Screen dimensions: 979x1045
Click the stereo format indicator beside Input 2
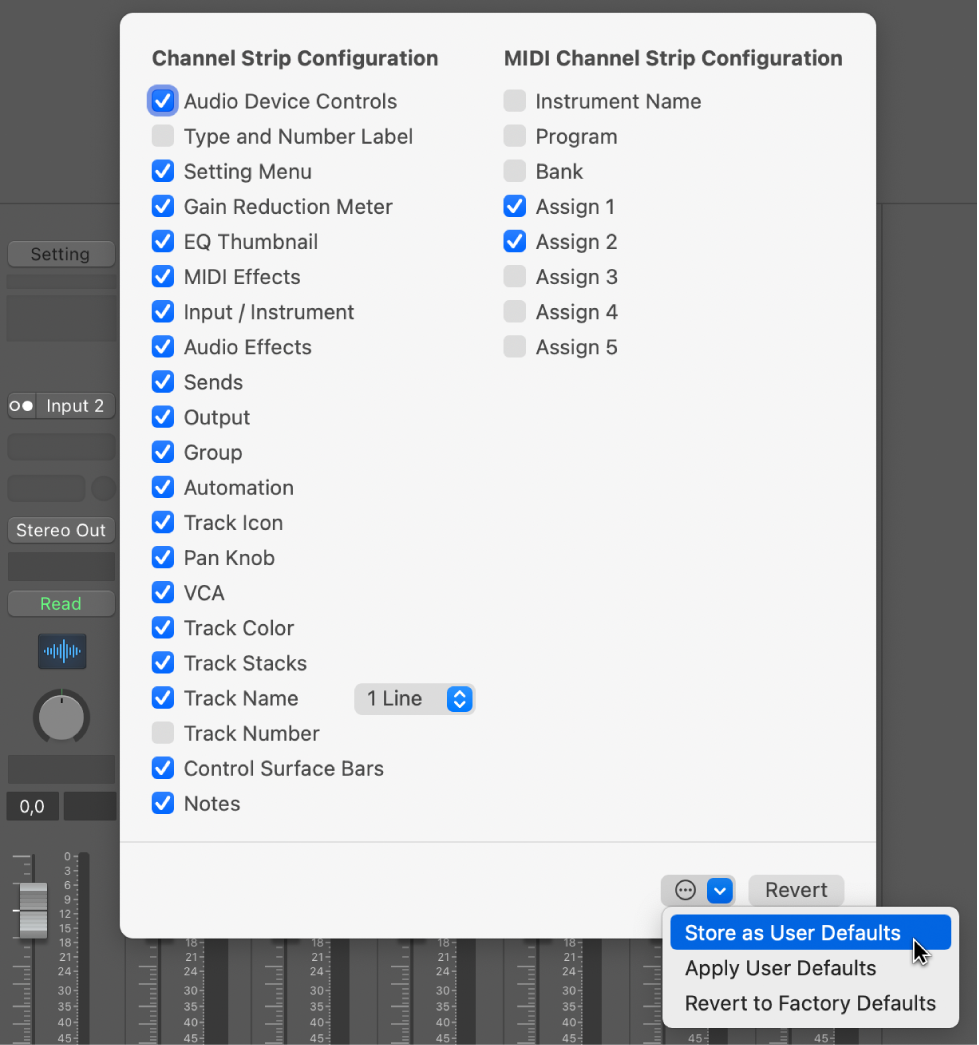tap(20, 405)
